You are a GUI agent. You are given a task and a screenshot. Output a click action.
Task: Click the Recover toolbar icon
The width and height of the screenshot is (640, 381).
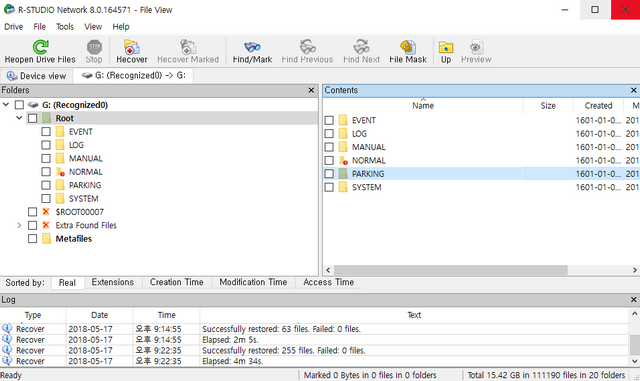(131, 47)
